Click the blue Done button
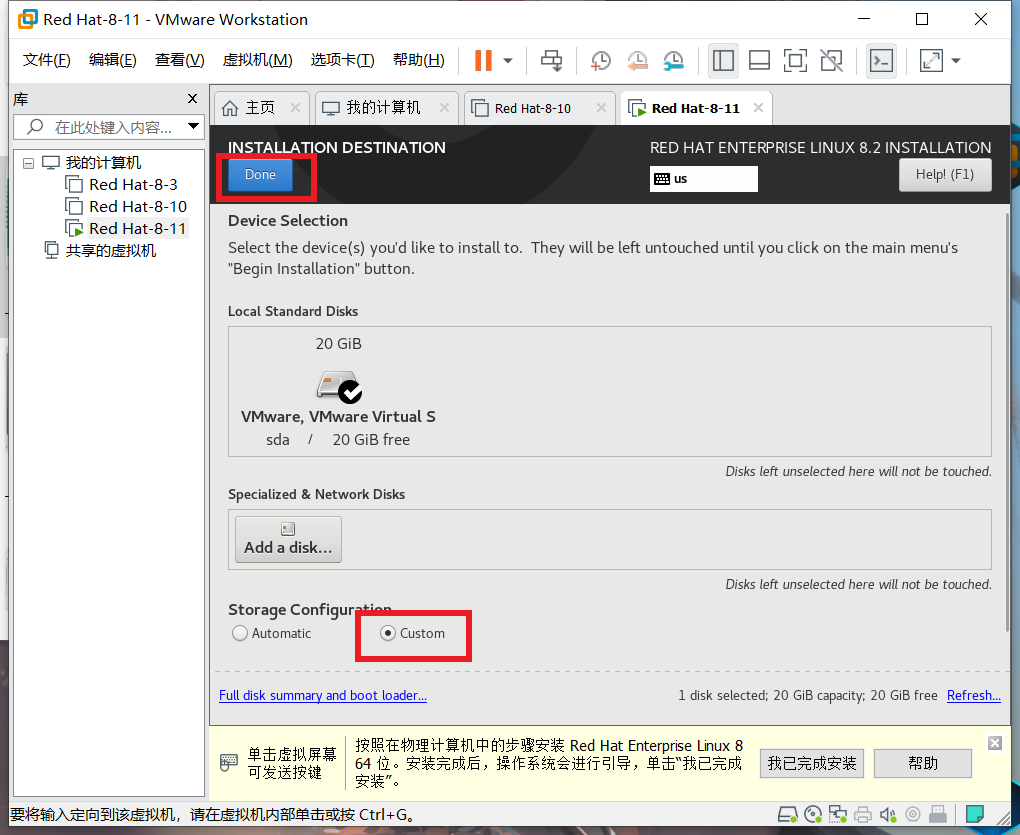The height and width of the screenshot is (835, 1020). 260,175
